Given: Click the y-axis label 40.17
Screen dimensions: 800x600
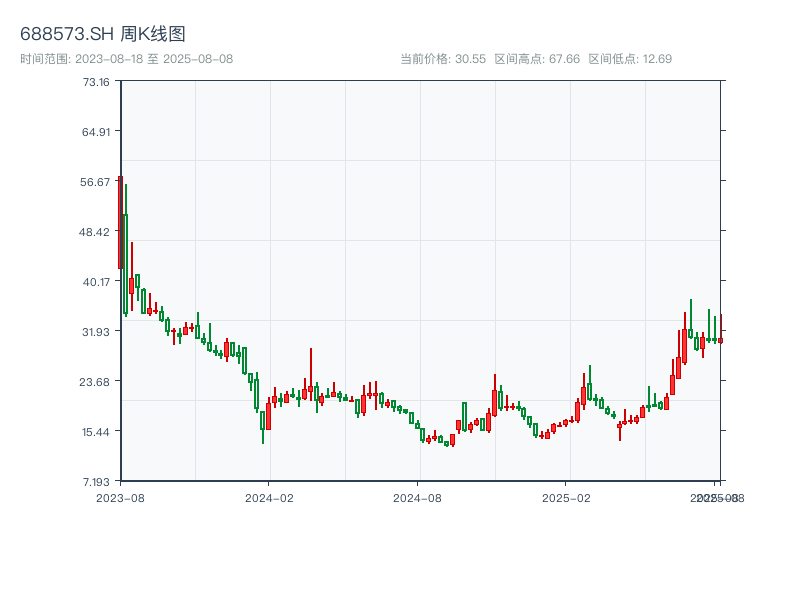Looking at the screenshot, I should click(x=96, y=282).
